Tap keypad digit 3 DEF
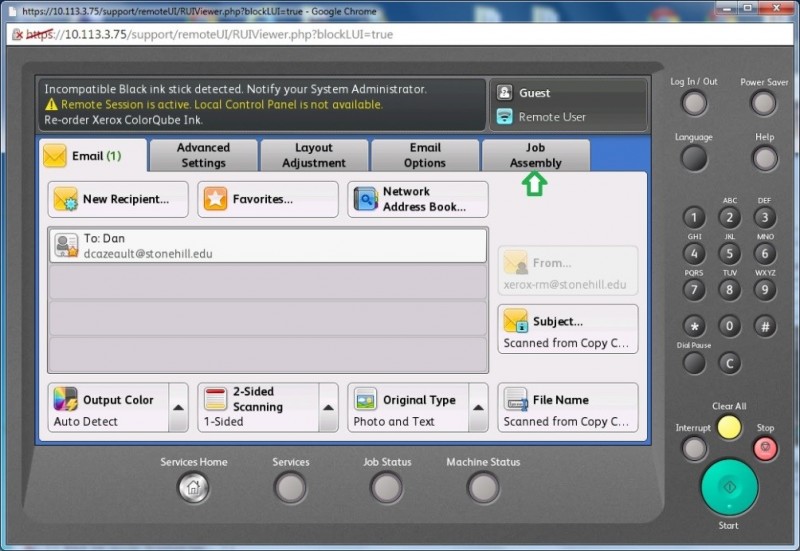800x551 pixels. pyautogui.click(x=765, y=218)
